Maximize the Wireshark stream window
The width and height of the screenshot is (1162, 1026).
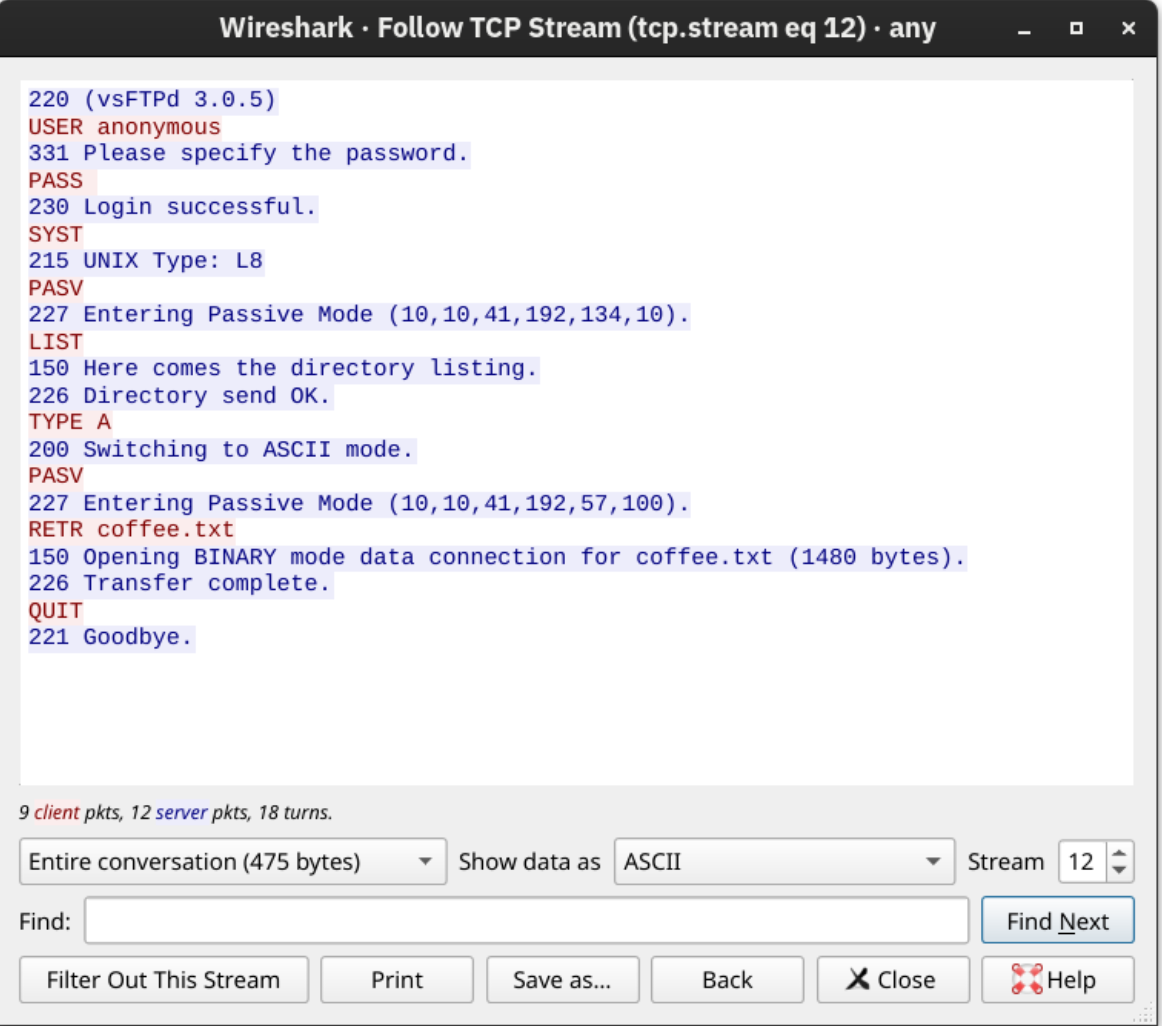pyautogui.click(x=1076, y=28)
